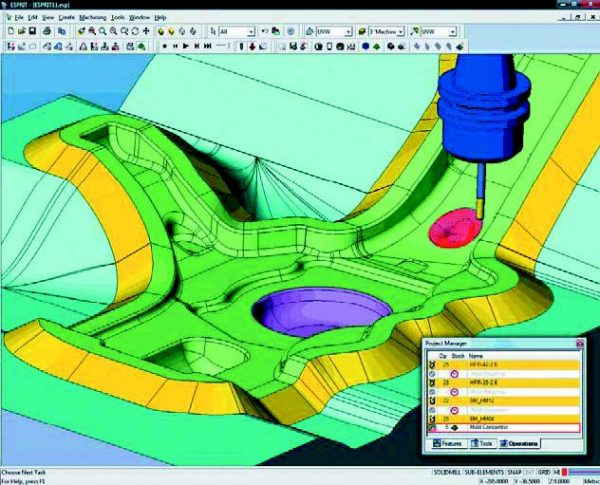The image size is (600, 485).
Task: Click the second yellow light bulb icon
Action: click(171, 32)
